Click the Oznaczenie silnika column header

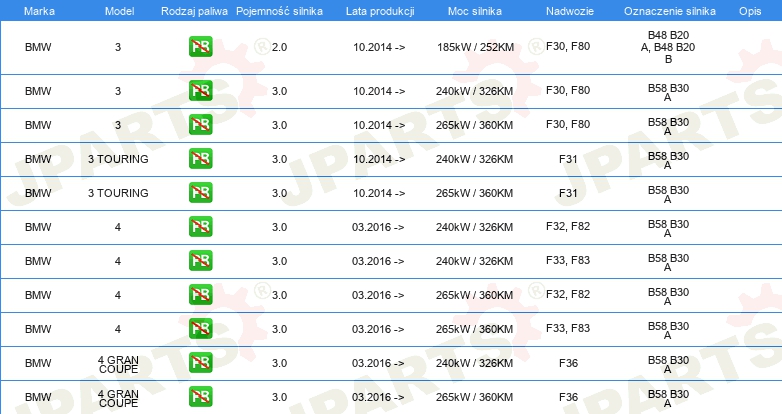click(x=670, y=11)
